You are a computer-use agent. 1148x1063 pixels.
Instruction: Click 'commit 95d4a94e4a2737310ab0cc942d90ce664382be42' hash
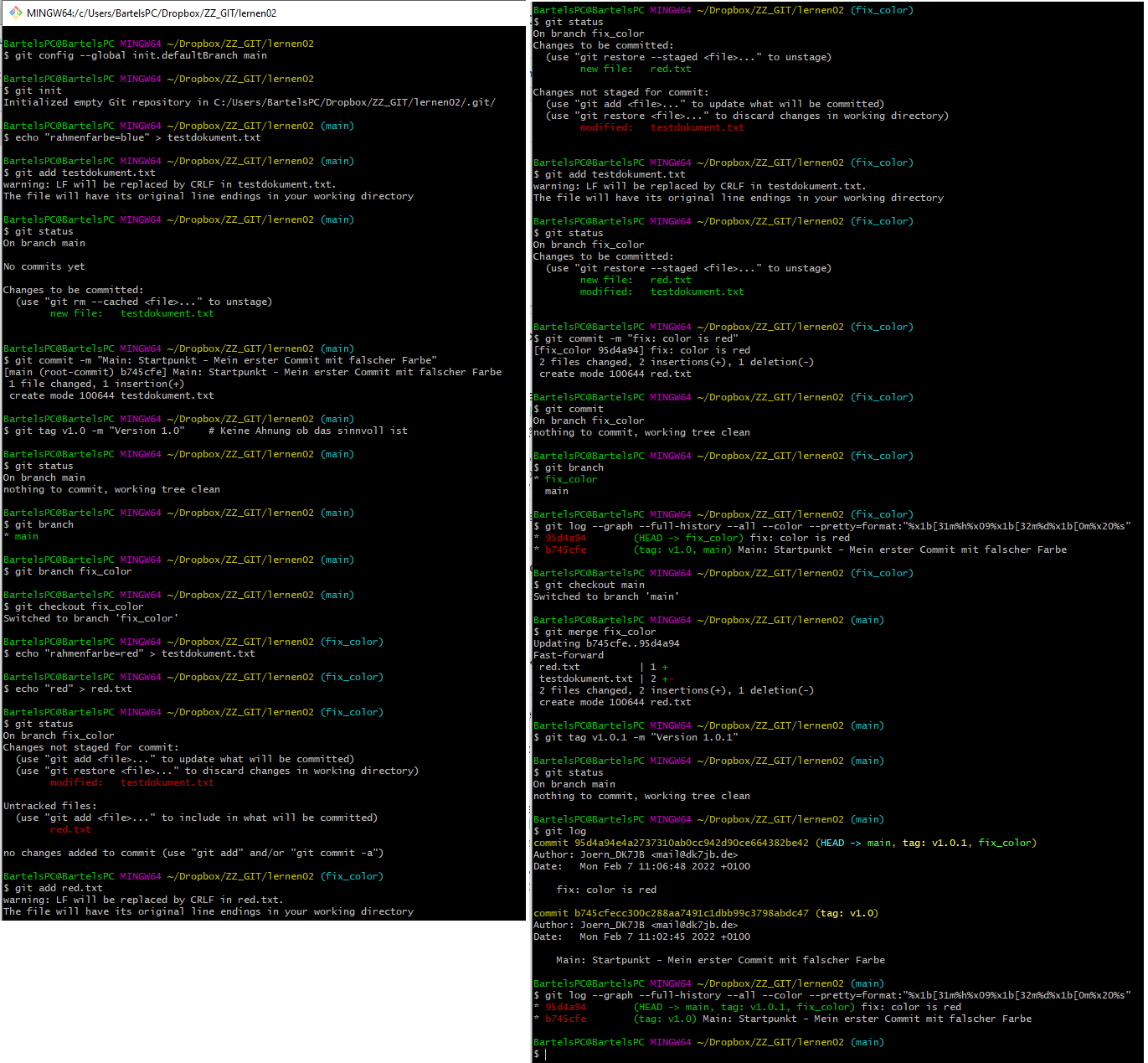672,843
